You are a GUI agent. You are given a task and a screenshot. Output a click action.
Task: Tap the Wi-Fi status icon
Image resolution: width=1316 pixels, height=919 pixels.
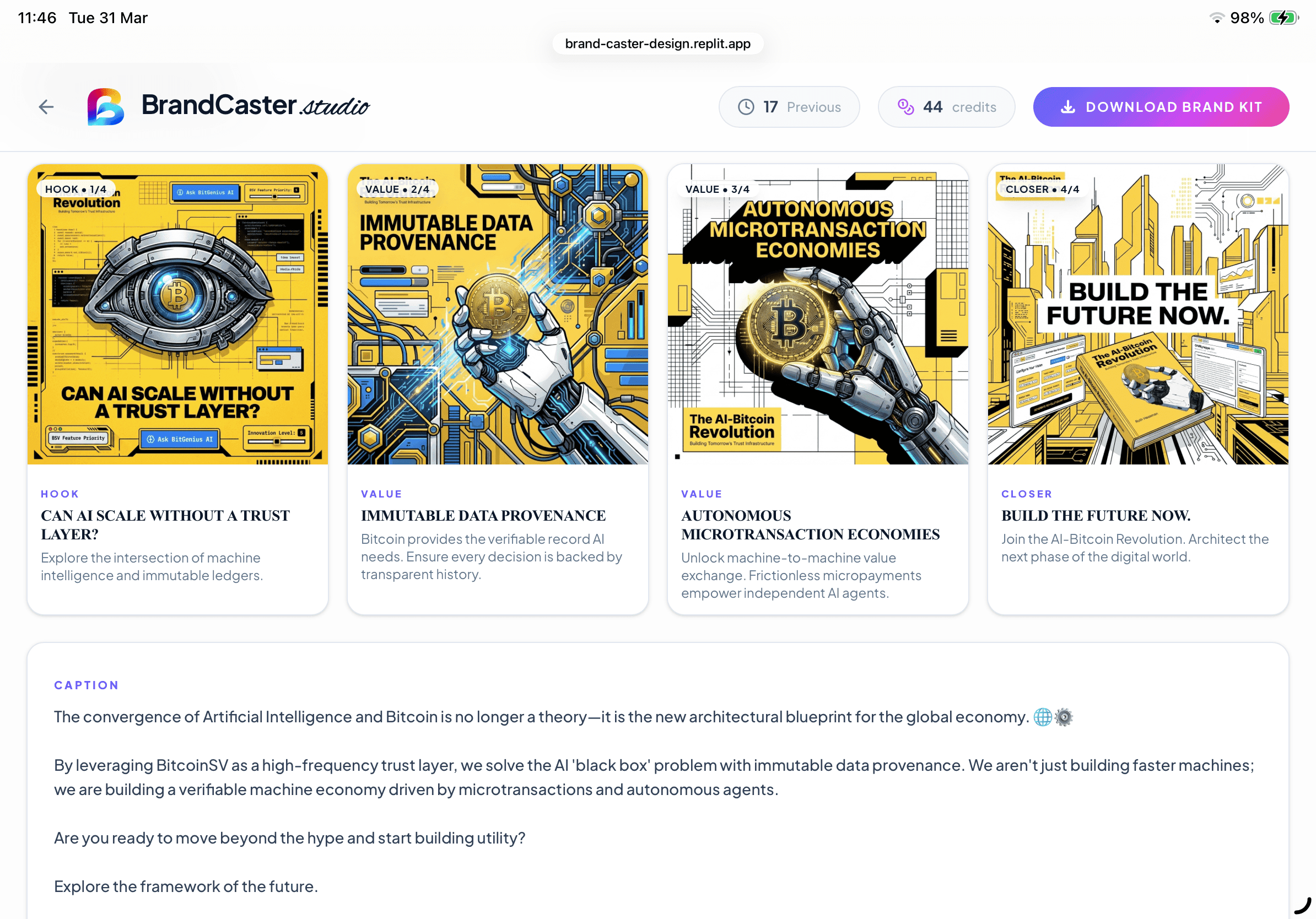click(x=1216, y=18)
